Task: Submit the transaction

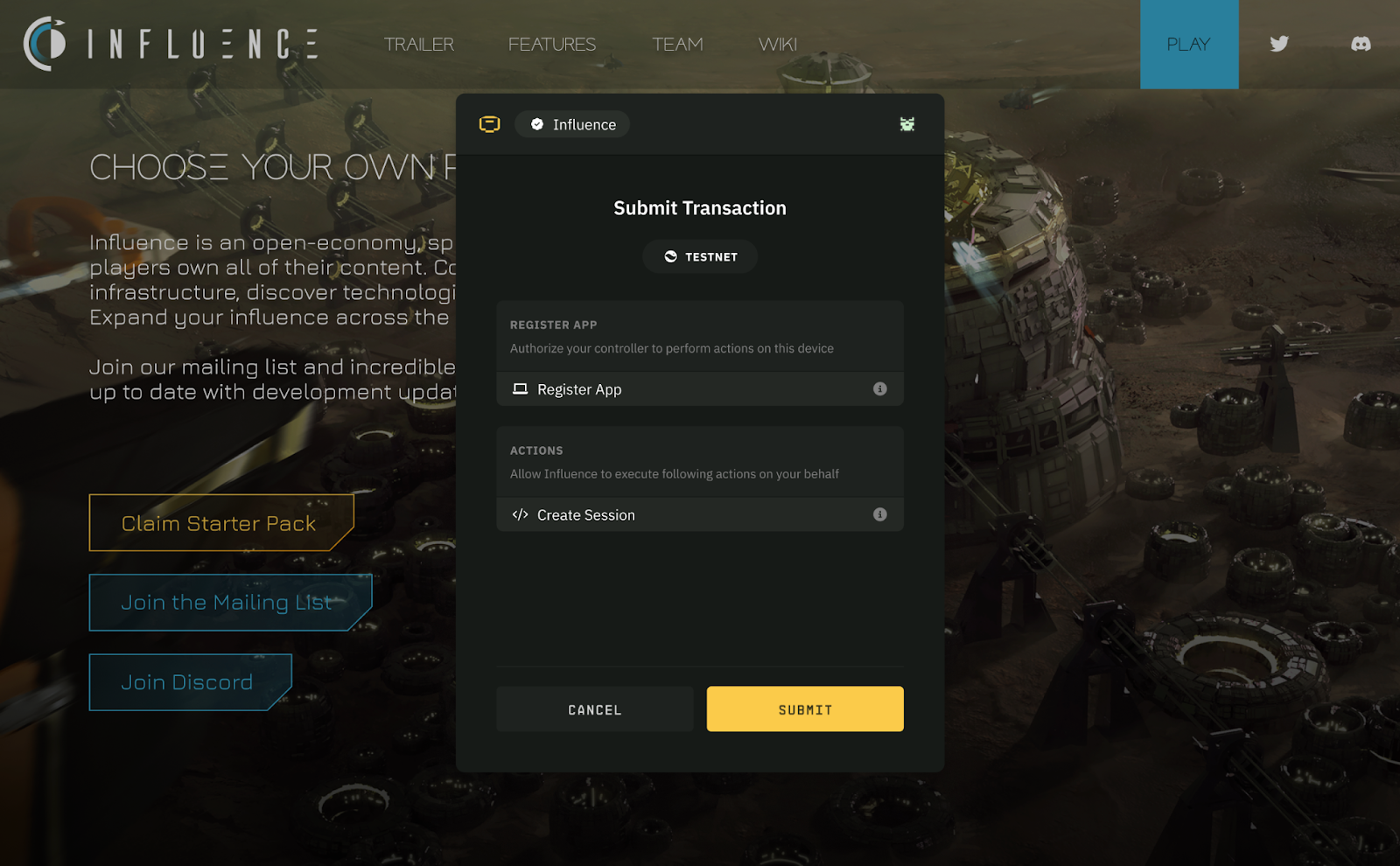Action: (805, 709)
